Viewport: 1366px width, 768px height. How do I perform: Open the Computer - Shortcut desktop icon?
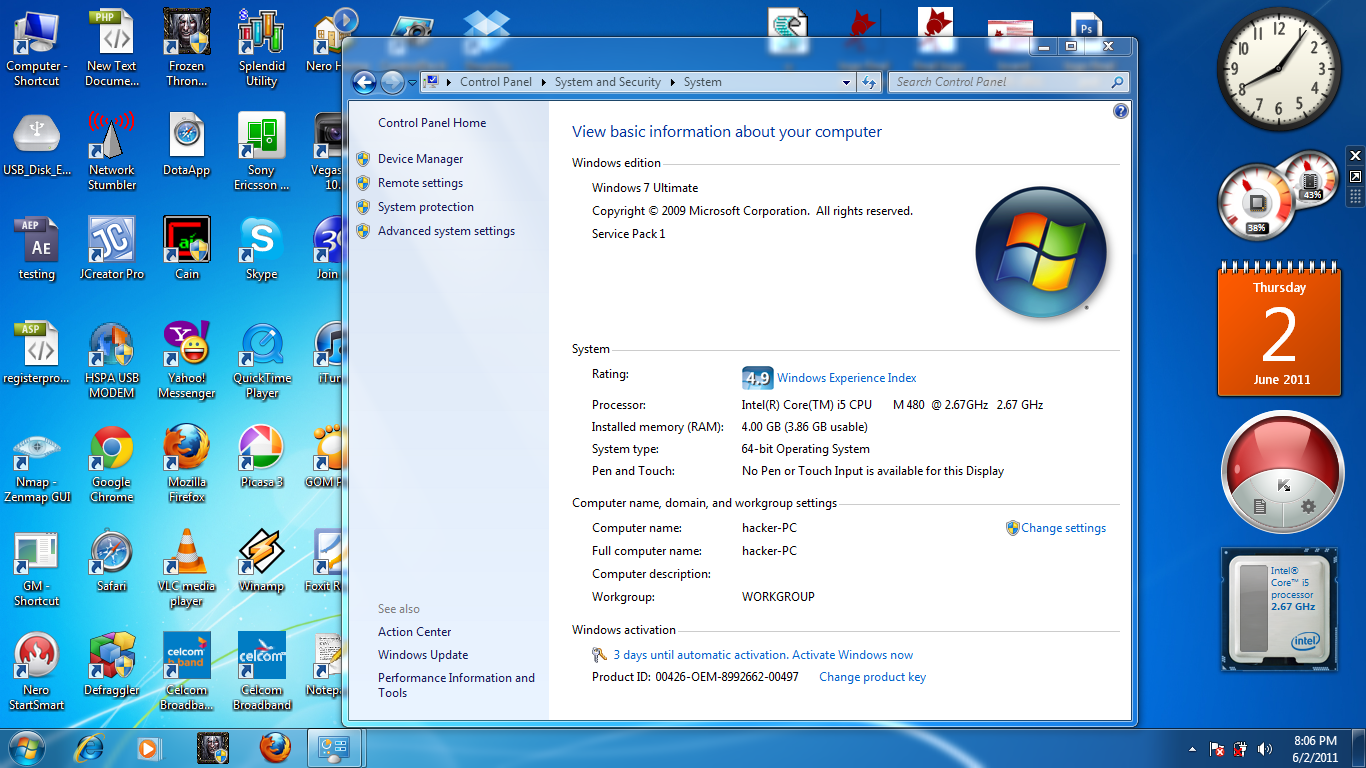pyautogui.click(x=37, y=48)
